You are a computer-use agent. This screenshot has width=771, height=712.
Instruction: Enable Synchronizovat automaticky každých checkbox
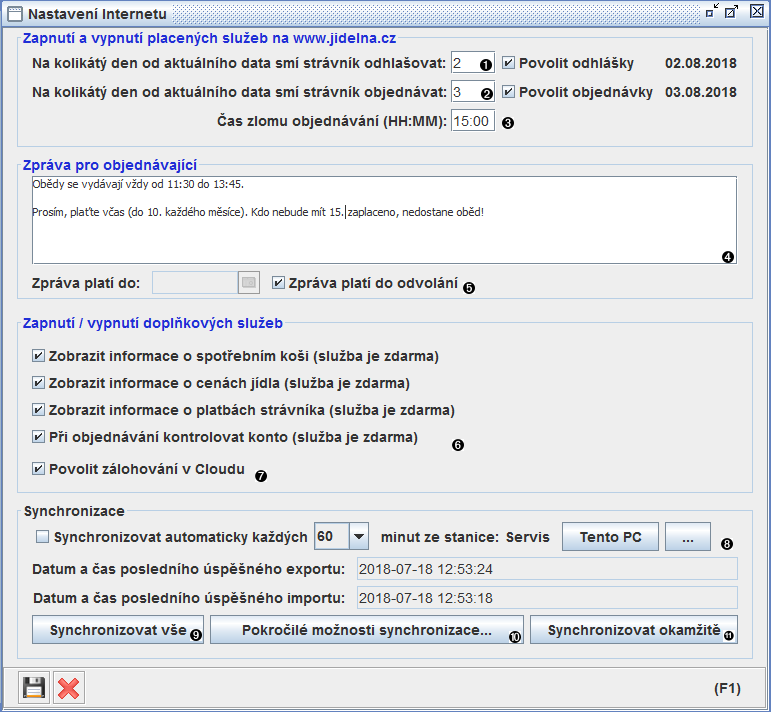(42, 537)
